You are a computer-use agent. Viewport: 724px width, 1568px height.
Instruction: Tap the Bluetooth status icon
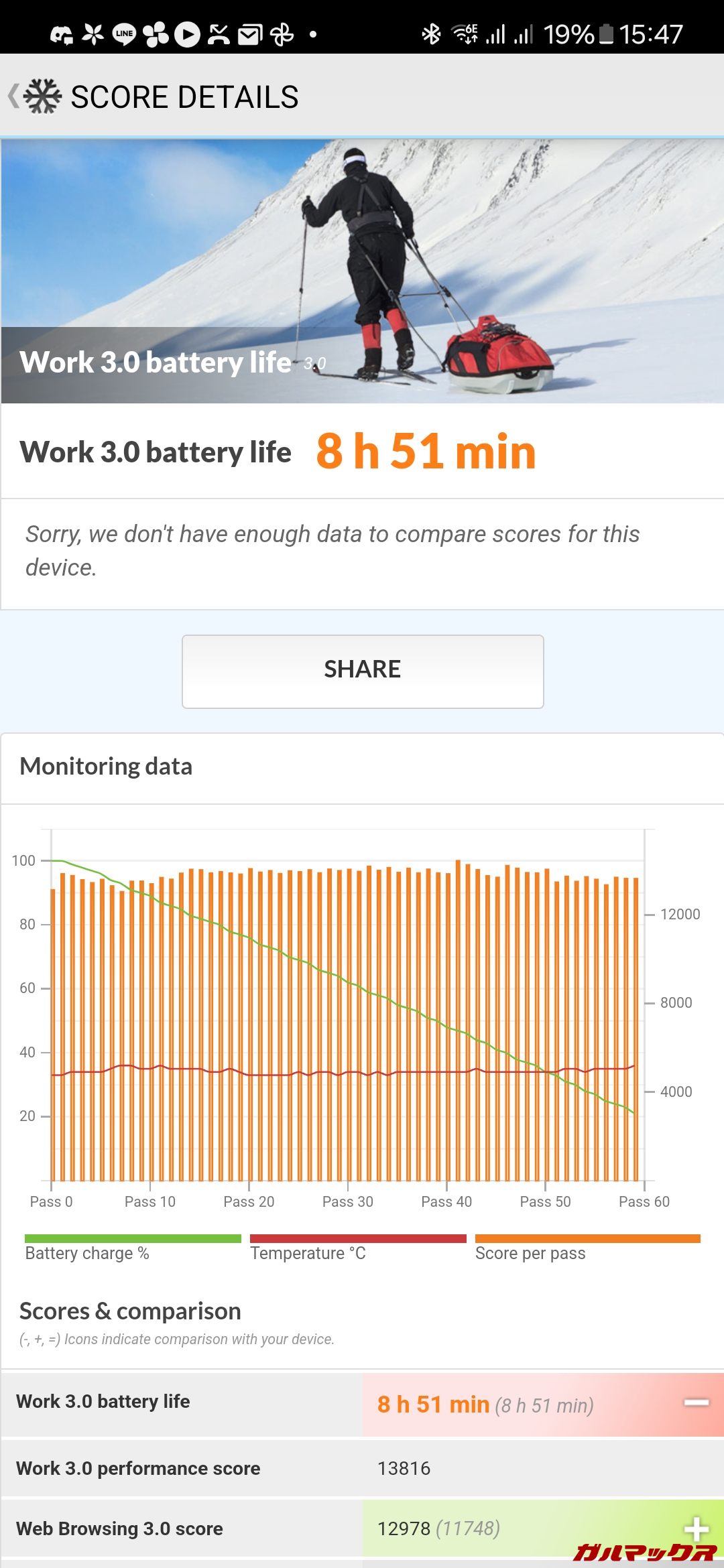pos(431,34)
